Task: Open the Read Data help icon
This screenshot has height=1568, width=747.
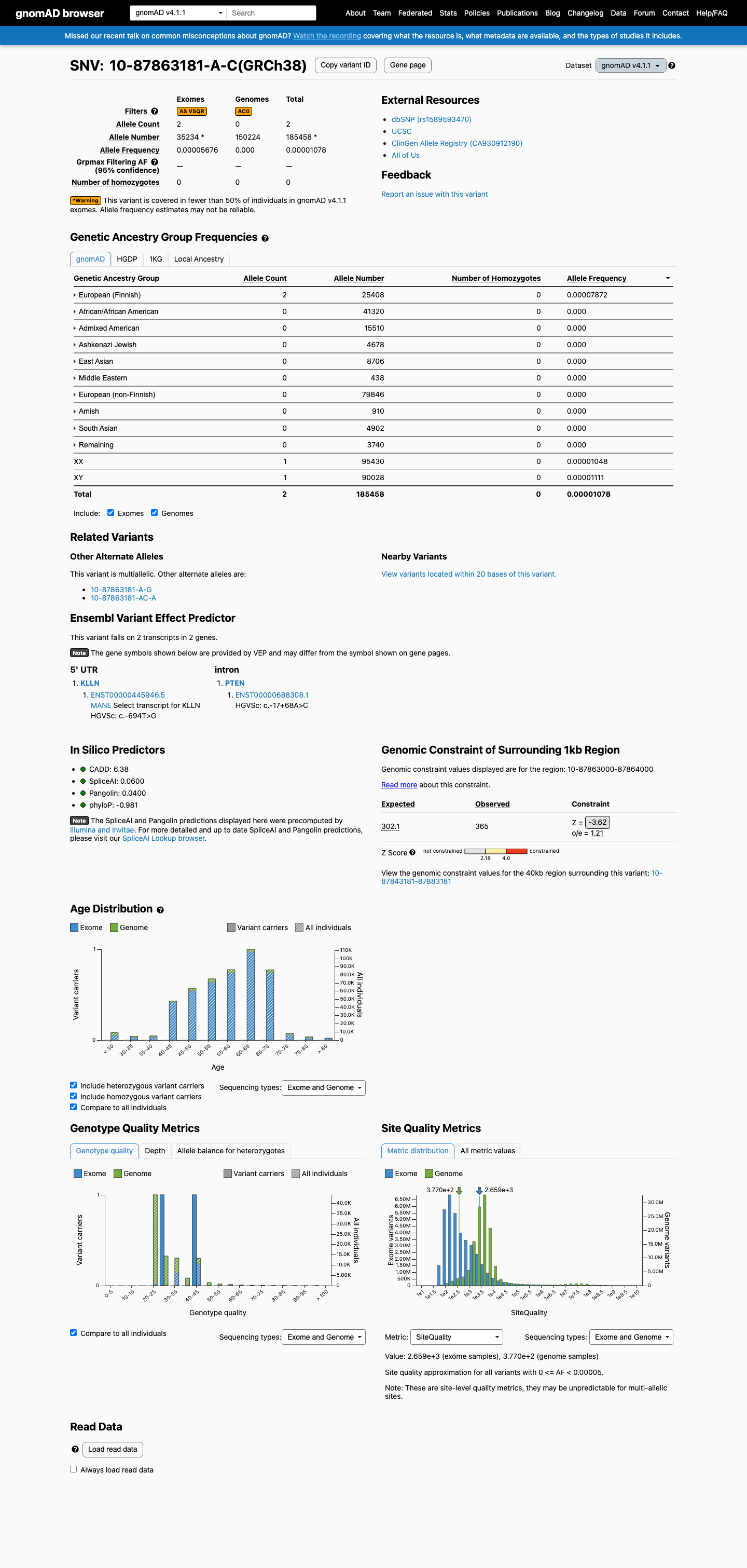Action: [x=75, y=1449]
